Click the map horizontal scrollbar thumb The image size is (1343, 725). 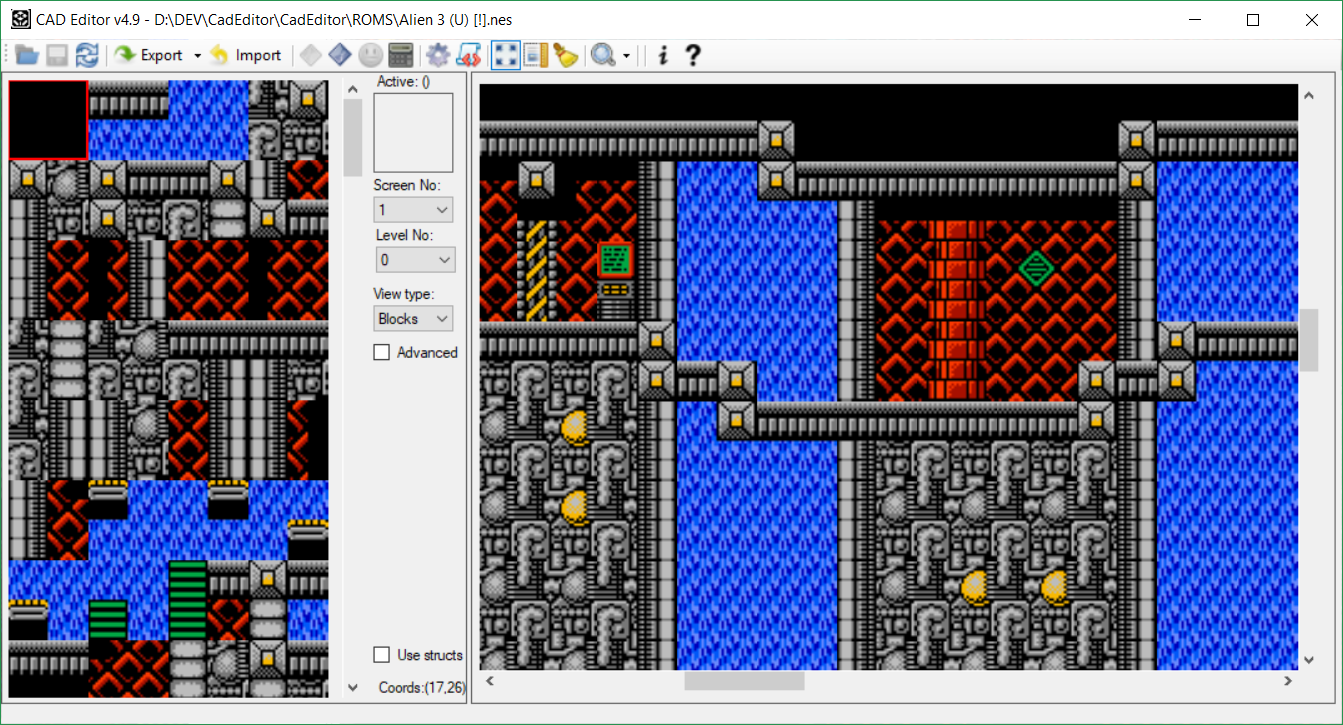(x=744, y=681)
